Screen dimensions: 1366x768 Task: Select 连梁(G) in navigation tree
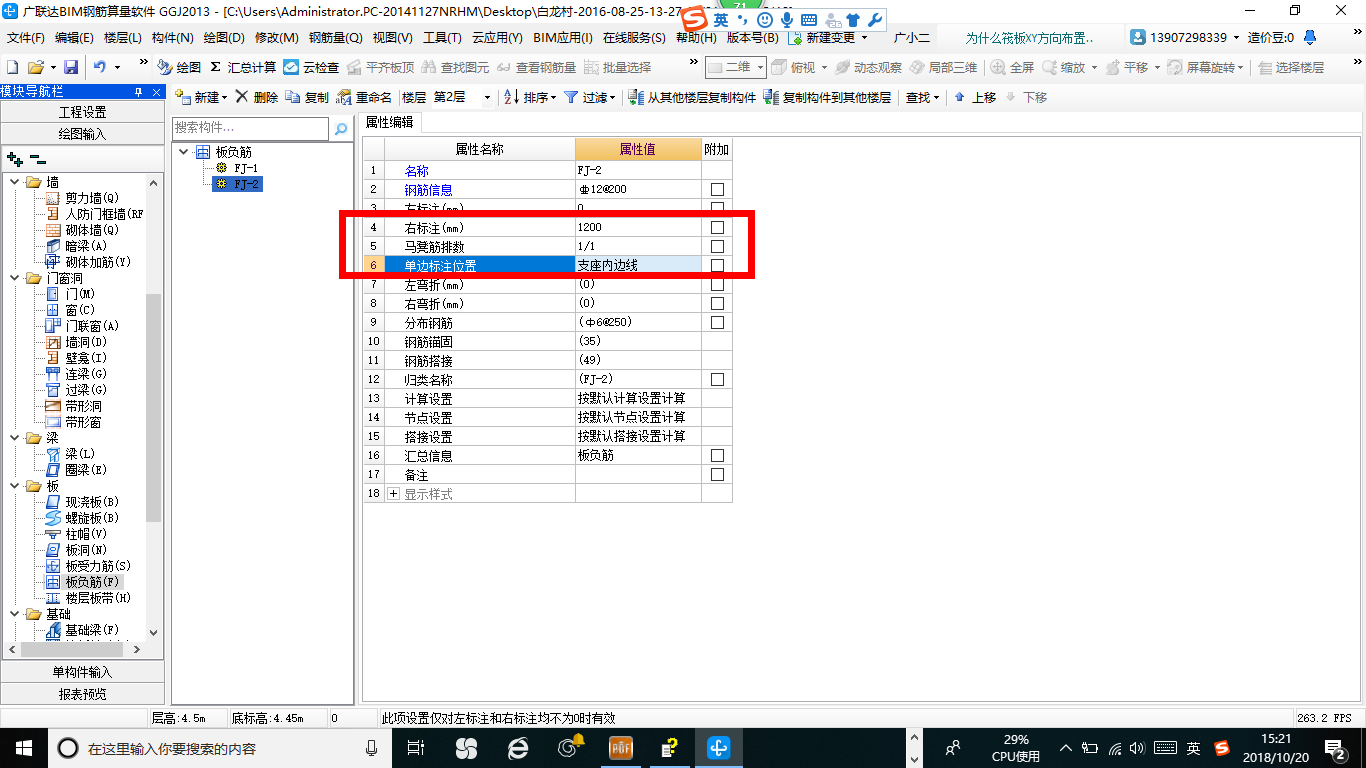[x=86, y=374]
